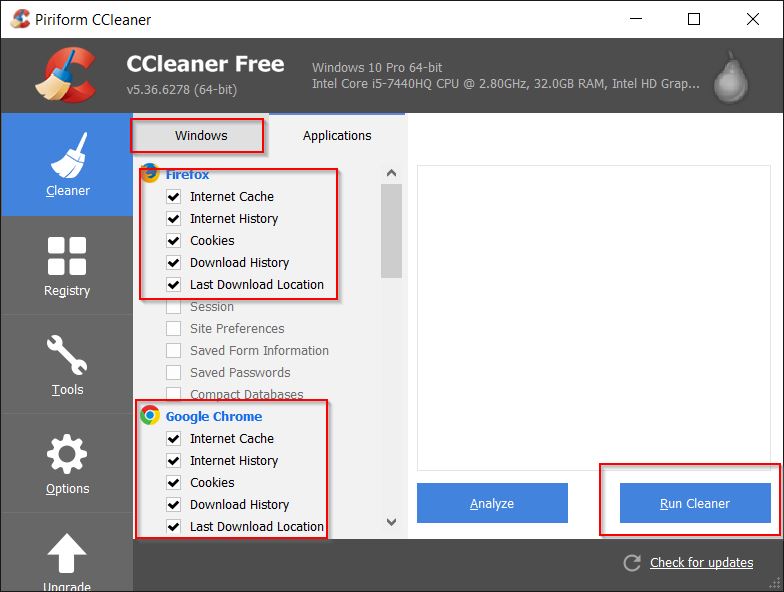Click the Google Chrome icon
This screenshot has height=592, width=784.
tap(150, 416)
